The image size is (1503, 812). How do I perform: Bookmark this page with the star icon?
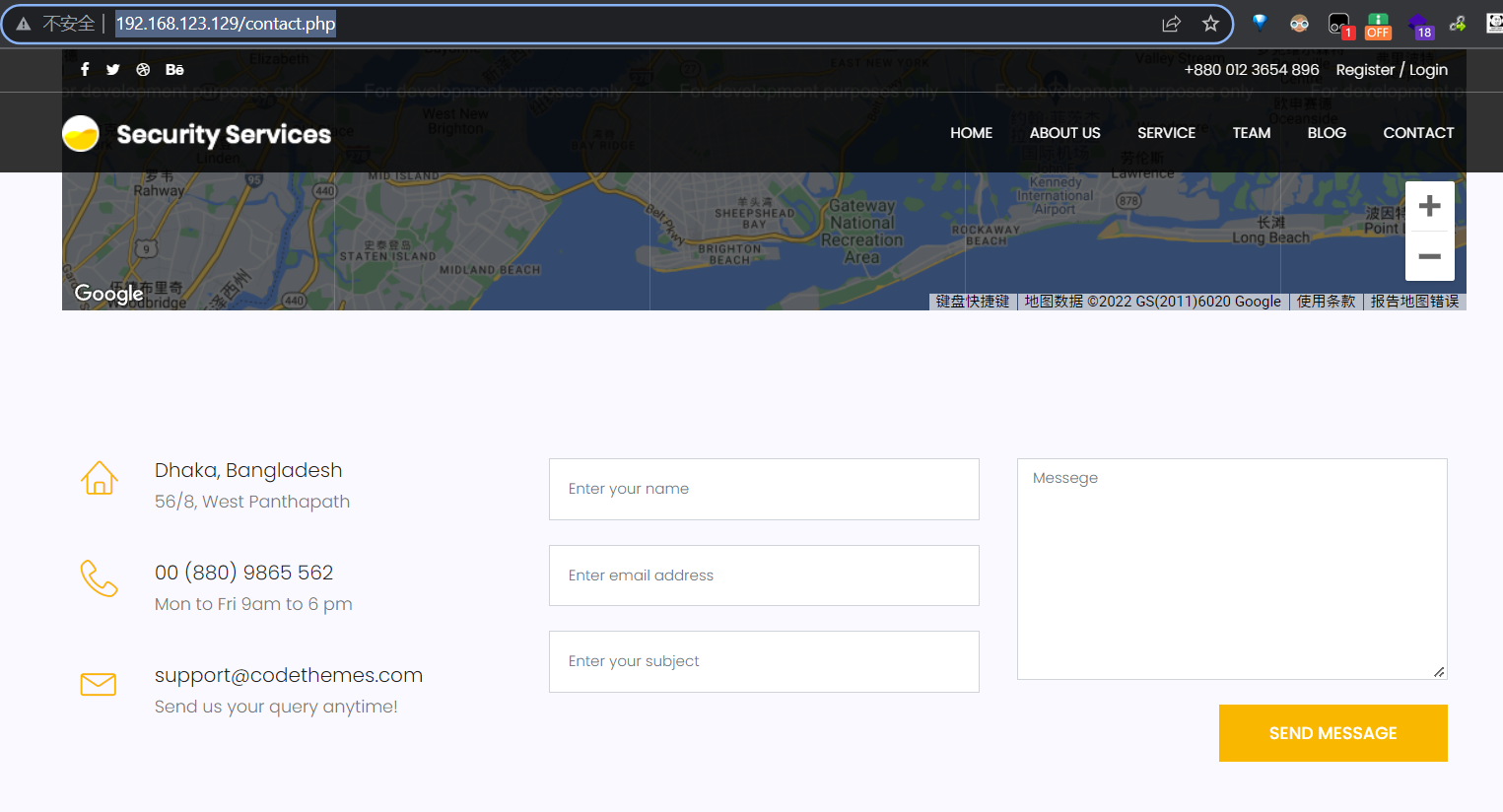tap(1210, 24)
